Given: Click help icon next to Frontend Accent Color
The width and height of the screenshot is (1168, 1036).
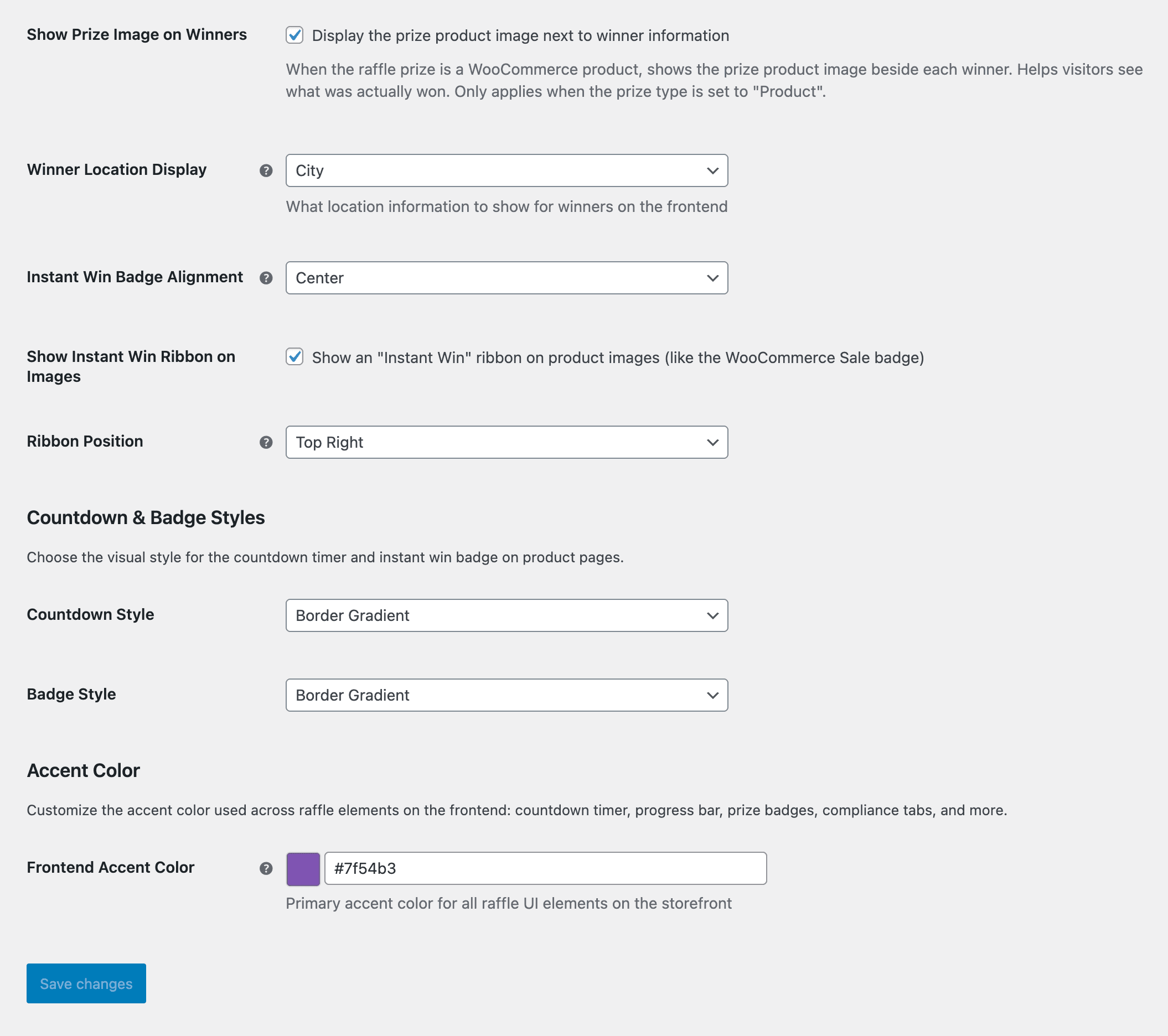Looking at the screenshot, I should click(x=266, y=868).
